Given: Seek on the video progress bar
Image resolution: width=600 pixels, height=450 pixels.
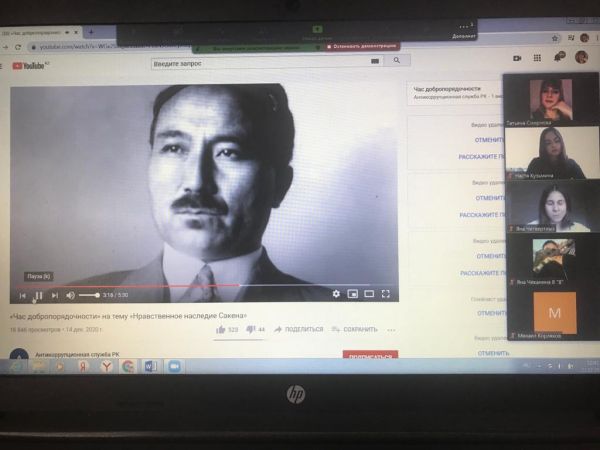Looking at the screenshot, I should click(x=200, y=285).
